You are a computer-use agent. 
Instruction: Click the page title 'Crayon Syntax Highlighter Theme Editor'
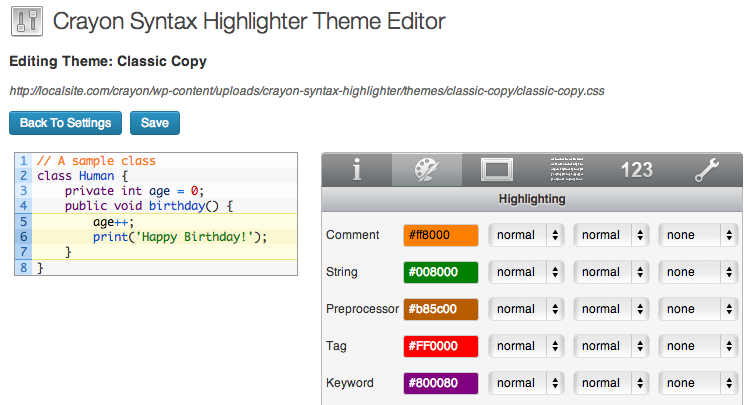pyautogui.click(x=249, y=22)
